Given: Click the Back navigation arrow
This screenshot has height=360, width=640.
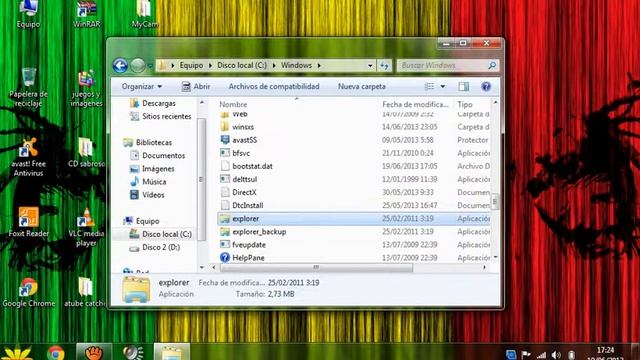Looking at the screenshot, I should [x=120, y=65].
